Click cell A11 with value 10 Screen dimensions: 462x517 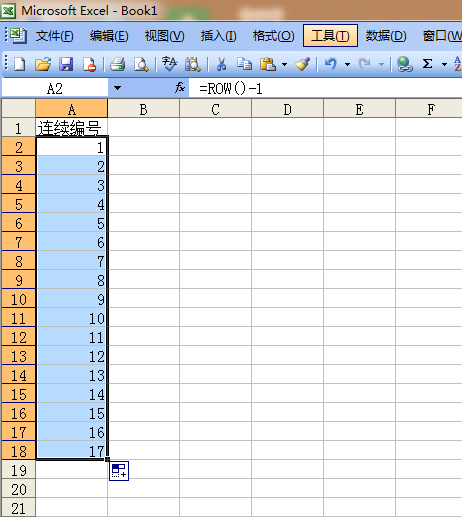[72, 318]
